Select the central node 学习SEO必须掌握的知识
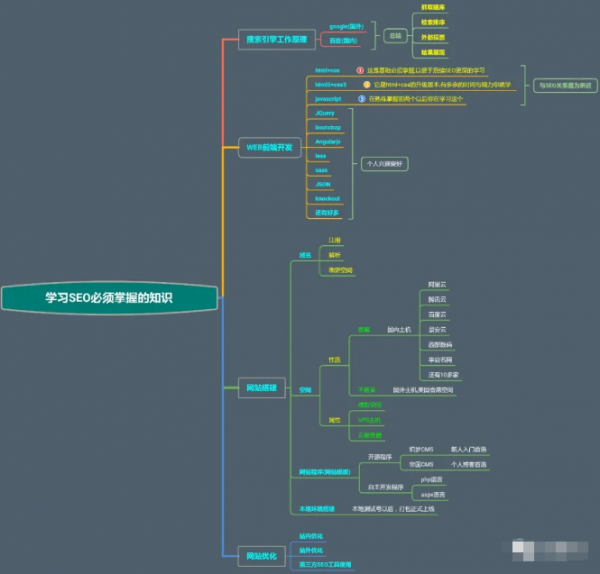 coord(109,297)
